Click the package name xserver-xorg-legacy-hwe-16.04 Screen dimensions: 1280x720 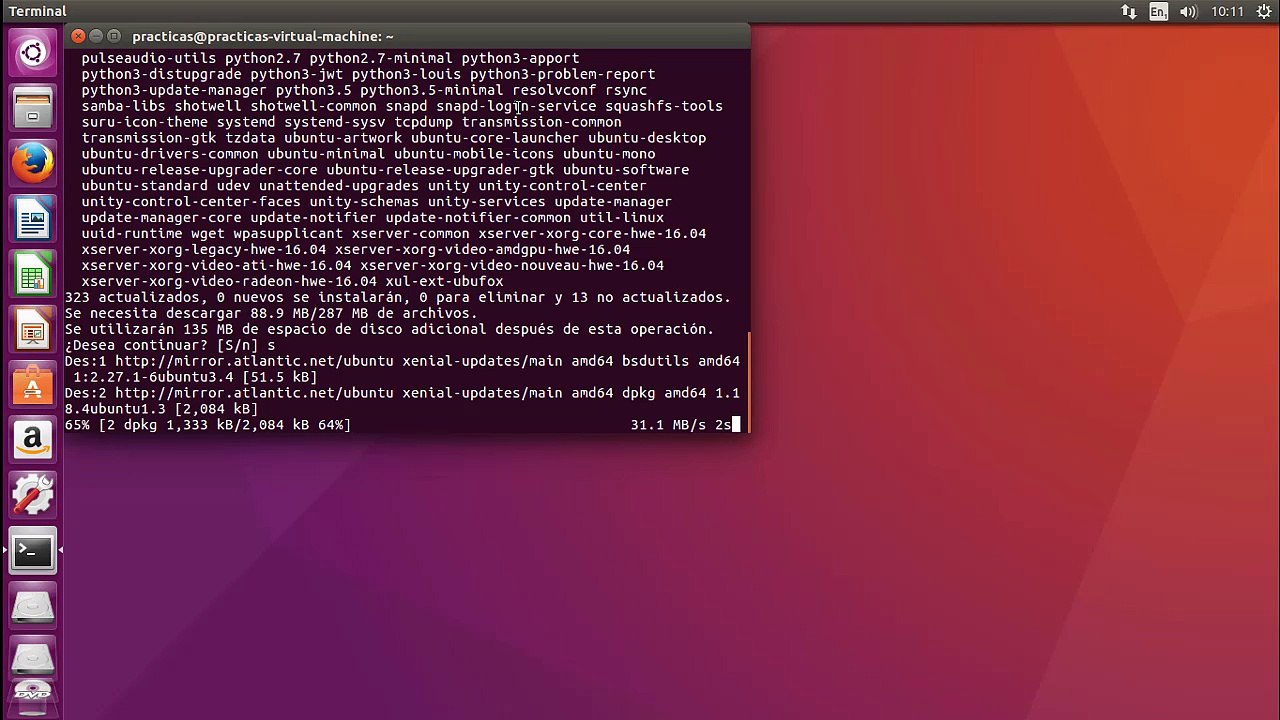point(204,250)
